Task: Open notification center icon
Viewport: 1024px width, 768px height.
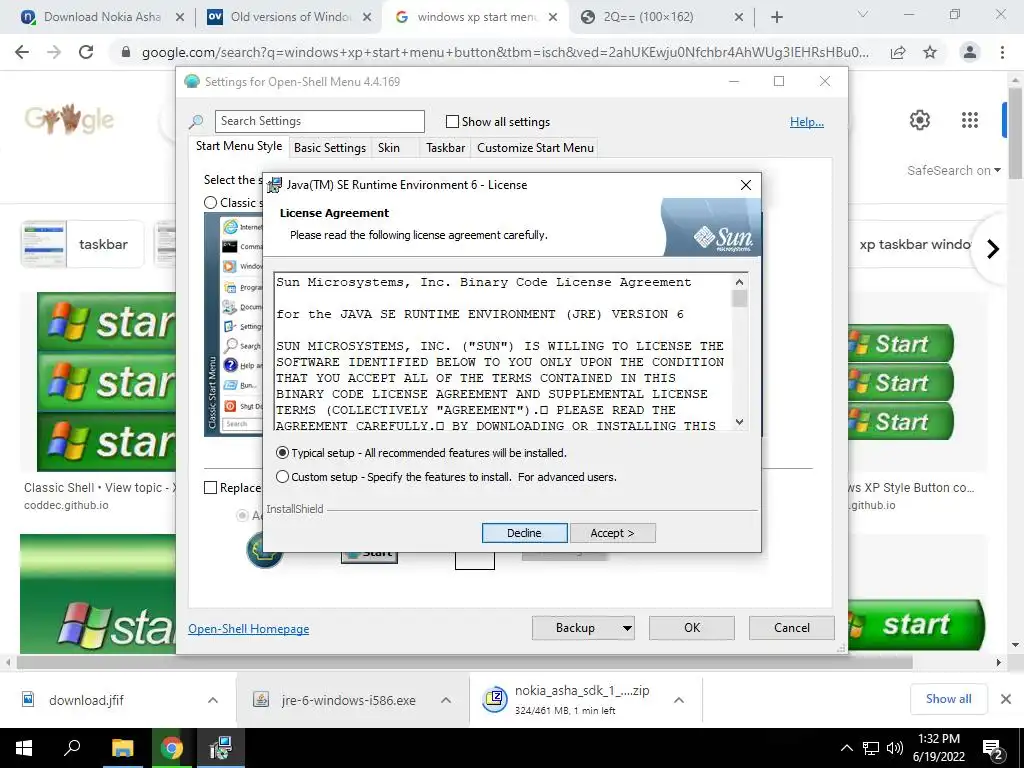Action: (x=993, y=749)
